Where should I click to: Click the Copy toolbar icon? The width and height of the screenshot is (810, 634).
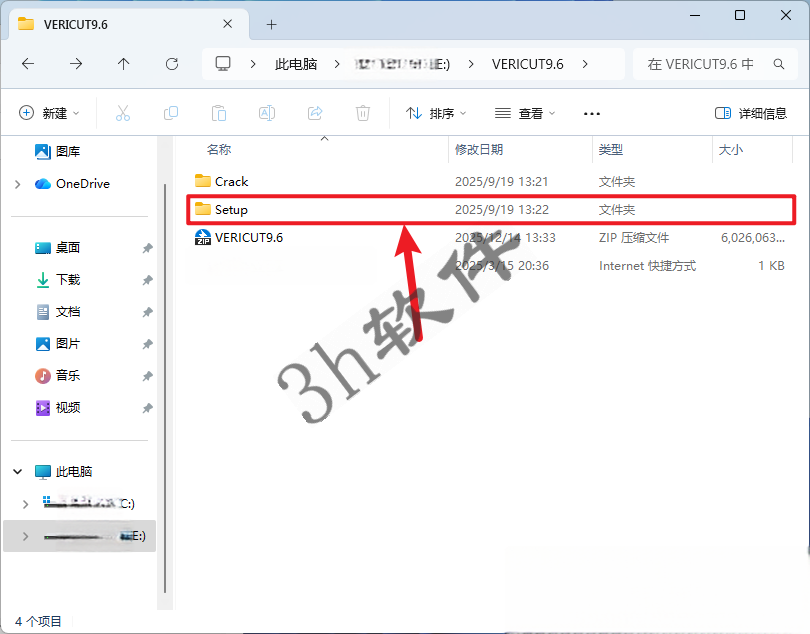171,113
